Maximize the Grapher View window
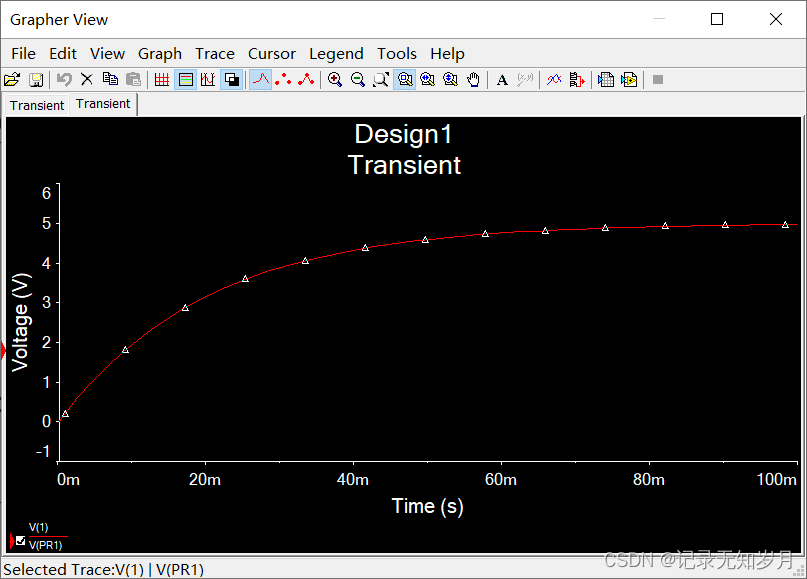Image resolution: width=807 pixels, height=579 pixels. click(x=717, y=19)
